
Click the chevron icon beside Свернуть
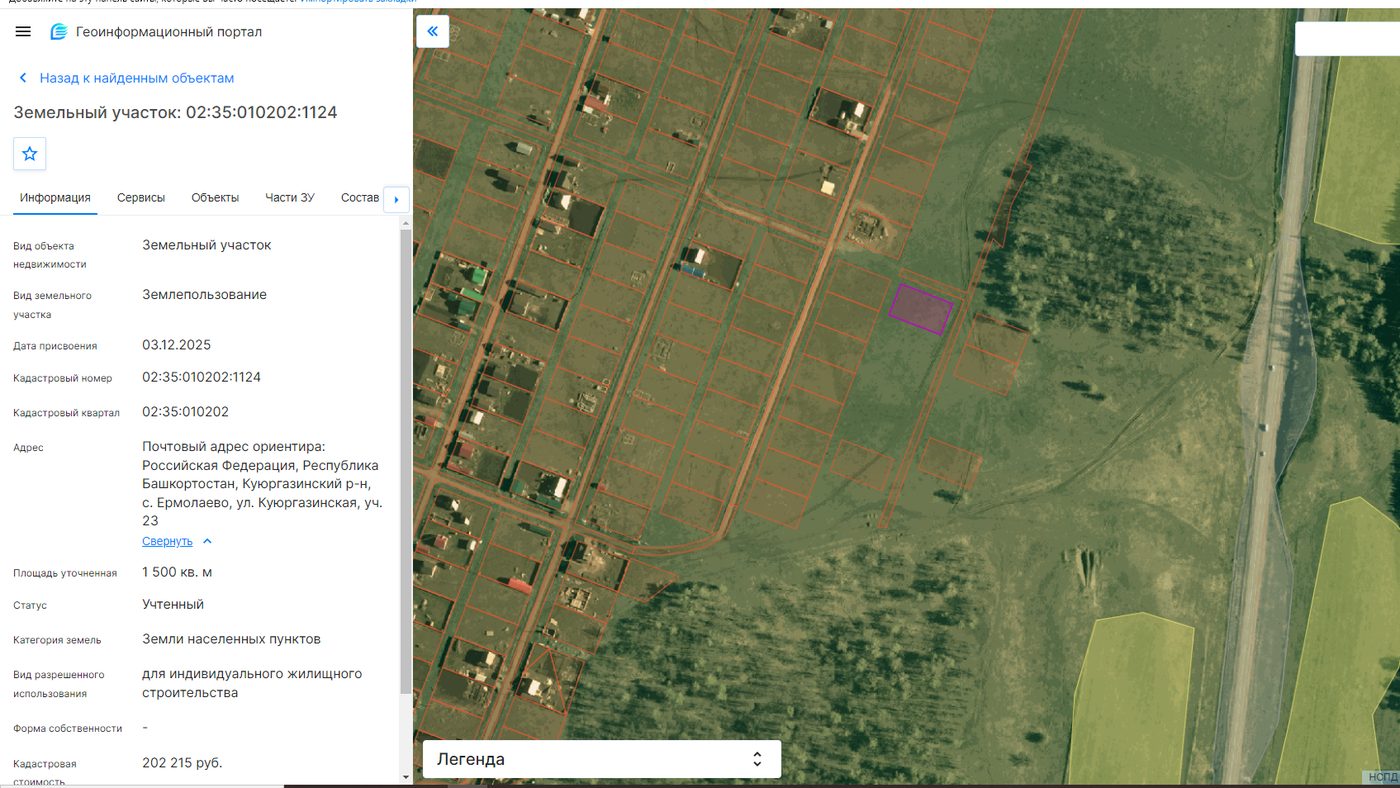click(x=207, y=541)
